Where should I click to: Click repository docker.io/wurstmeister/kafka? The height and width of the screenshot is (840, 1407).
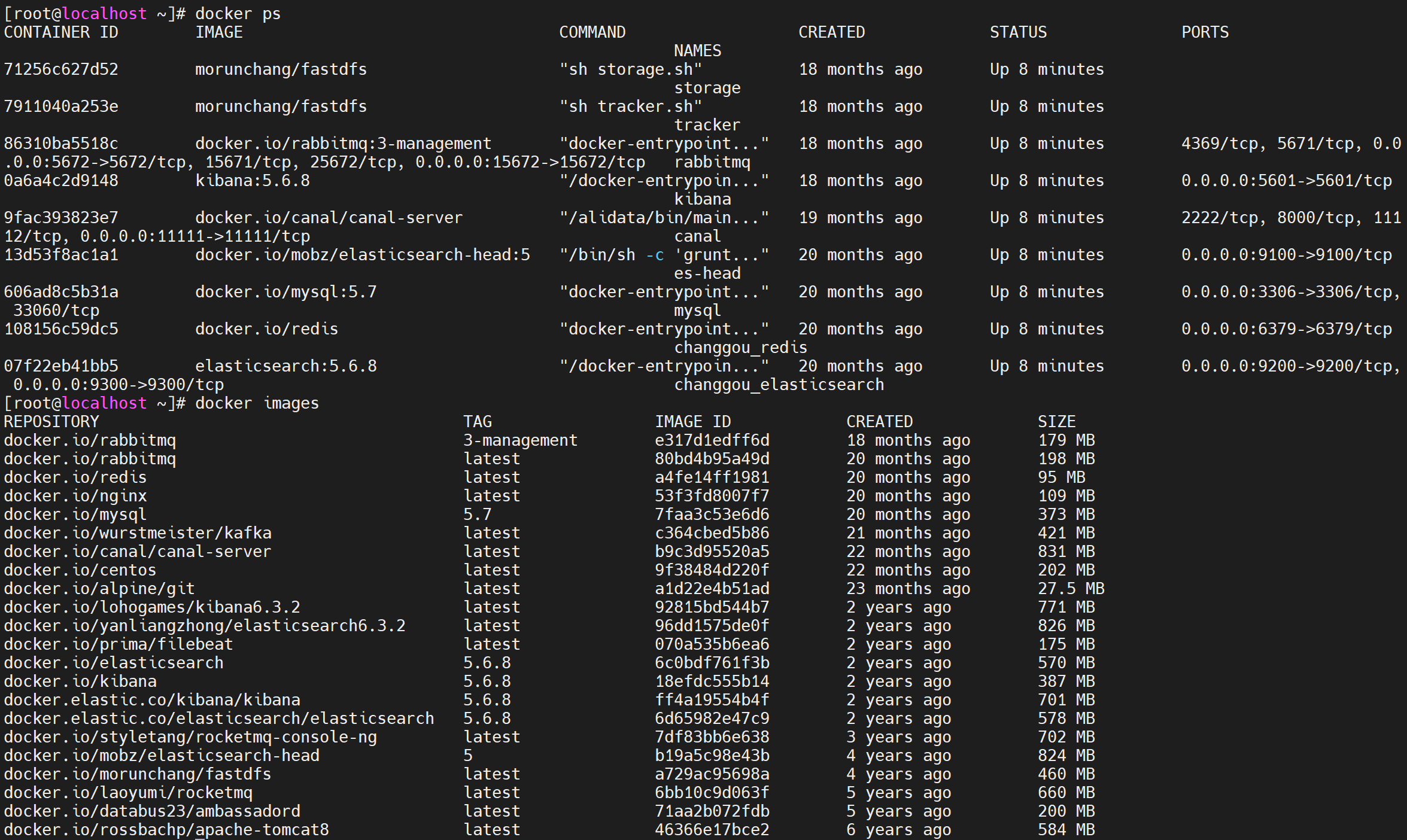pyautogui.click(x=138, y=533)
